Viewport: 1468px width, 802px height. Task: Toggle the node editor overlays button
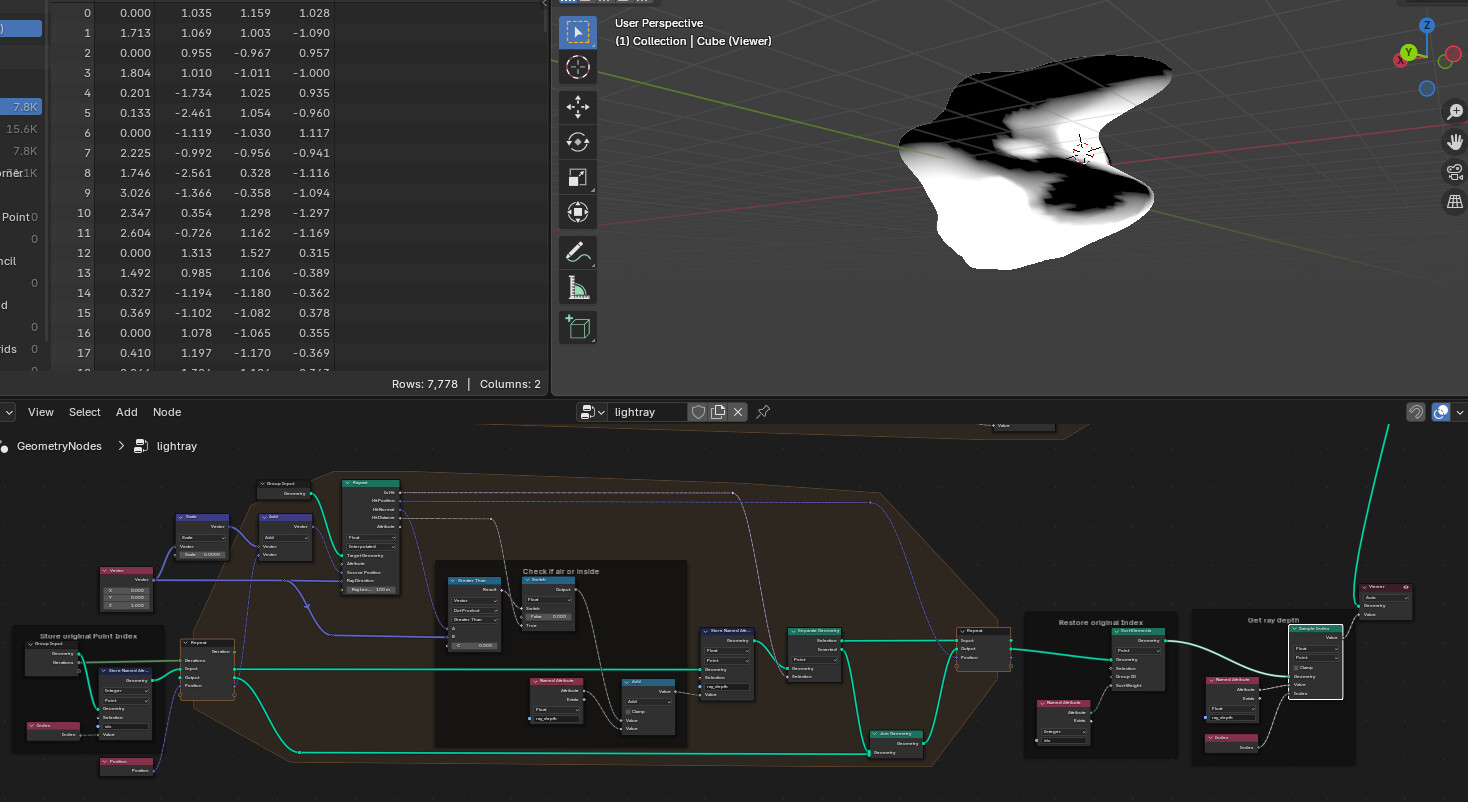point(1441,412)
